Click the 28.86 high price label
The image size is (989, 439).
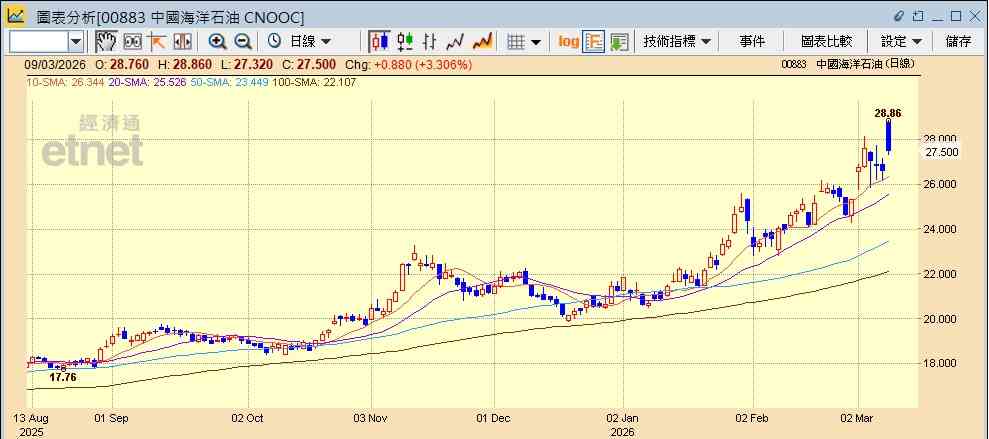[x=887, y=114]
